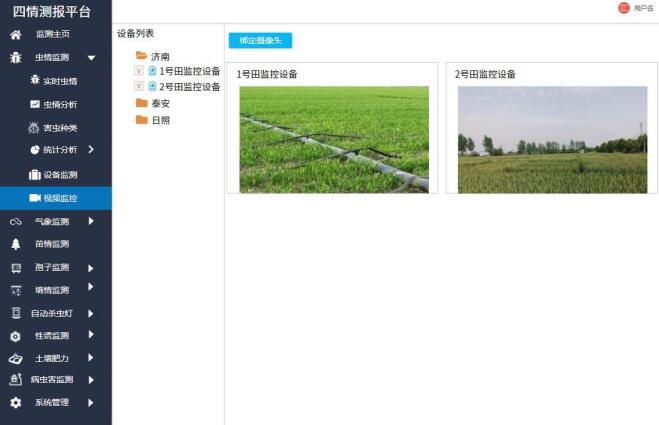This screenshot has width=659, height=425.
Task: Click the cloud icon for 气象监测
Action: click(x=15, y=221)
